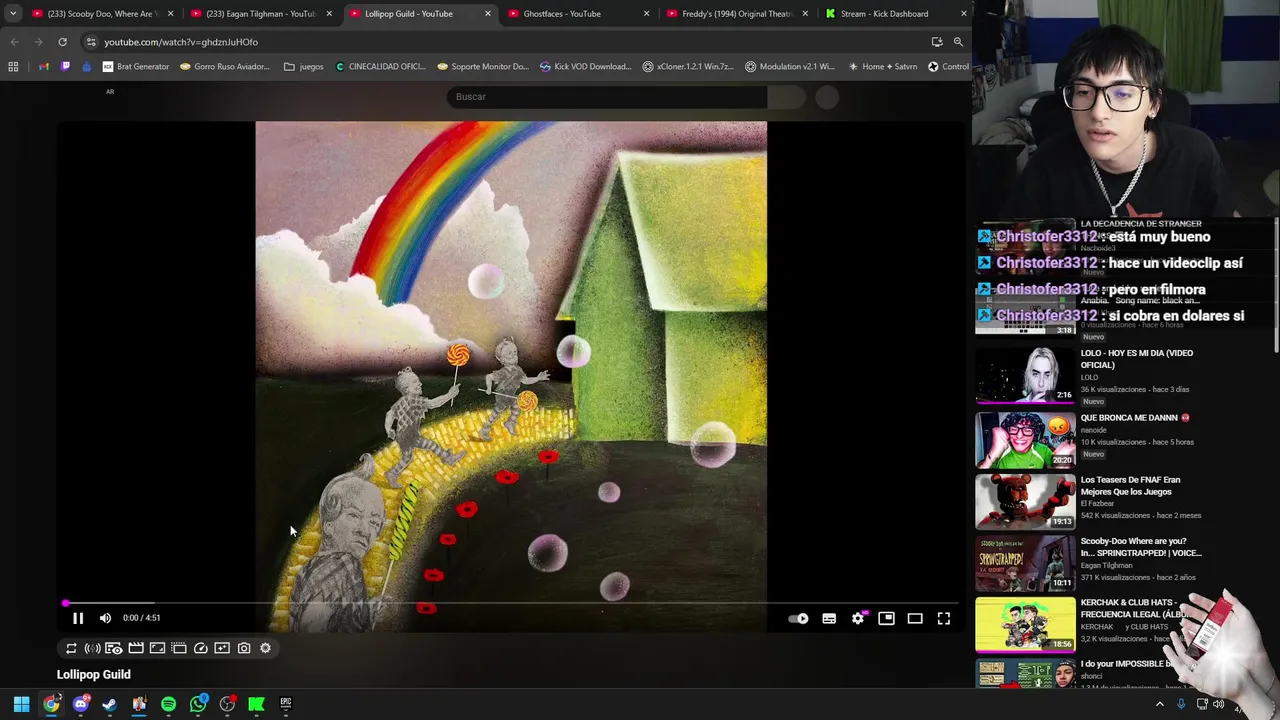Click the install app icon in the address bar

(x=937, y=42)
